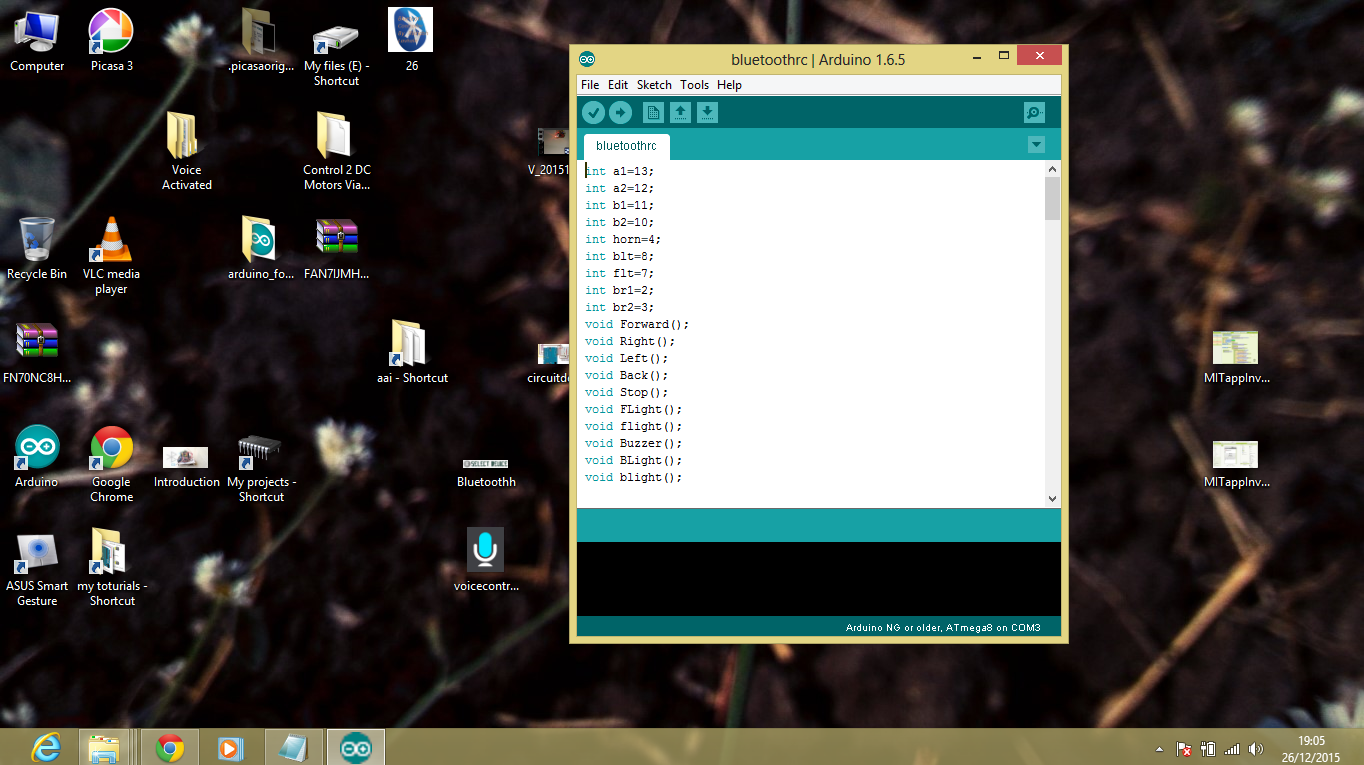This screenshot has width=1364, height=765.
Task: Create a new sketch via toolbar
Action: click(x=653, y=112)
